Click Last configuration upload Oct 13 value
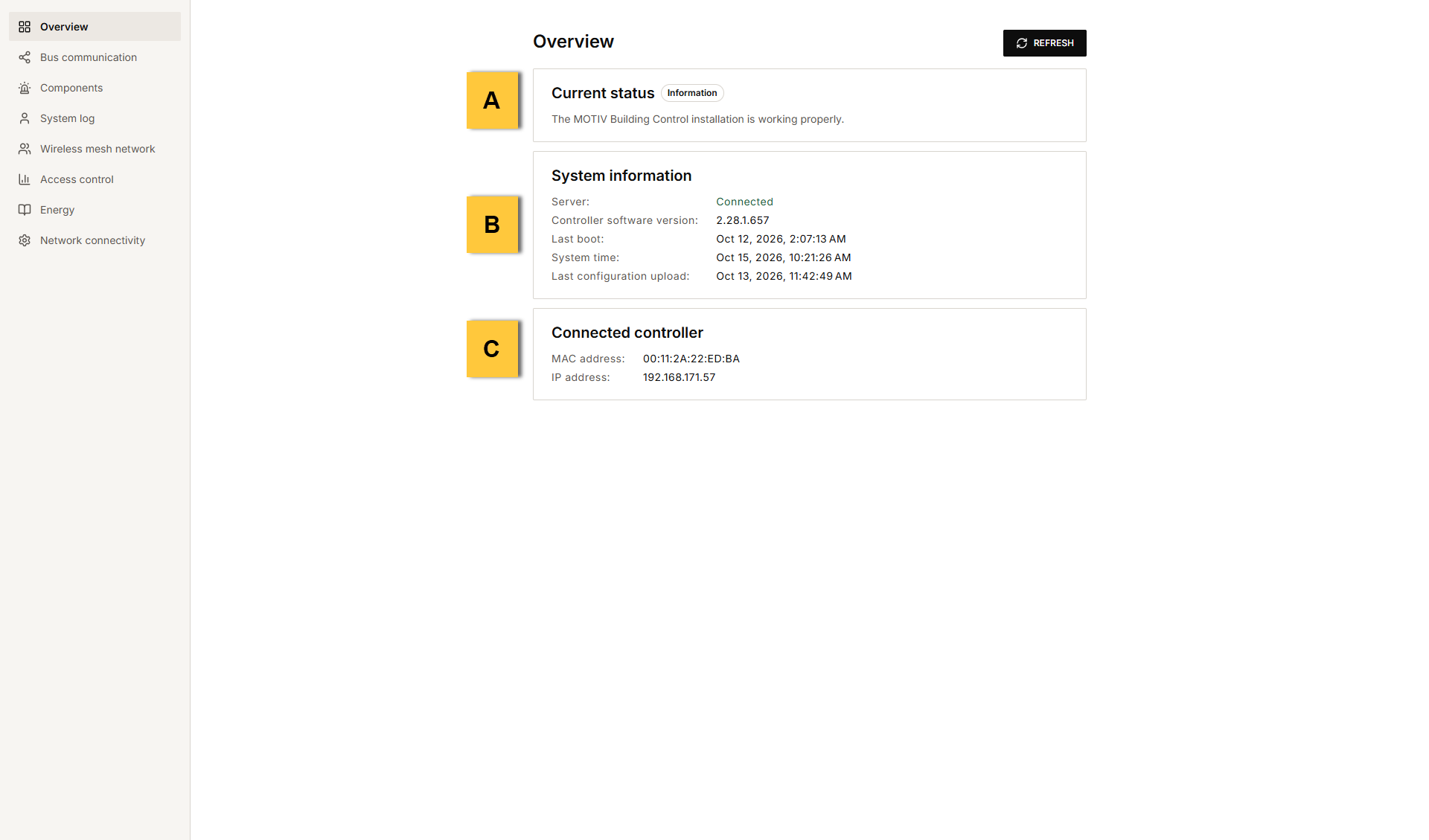Screen dimensions: 1429x840 click(784, 276)
